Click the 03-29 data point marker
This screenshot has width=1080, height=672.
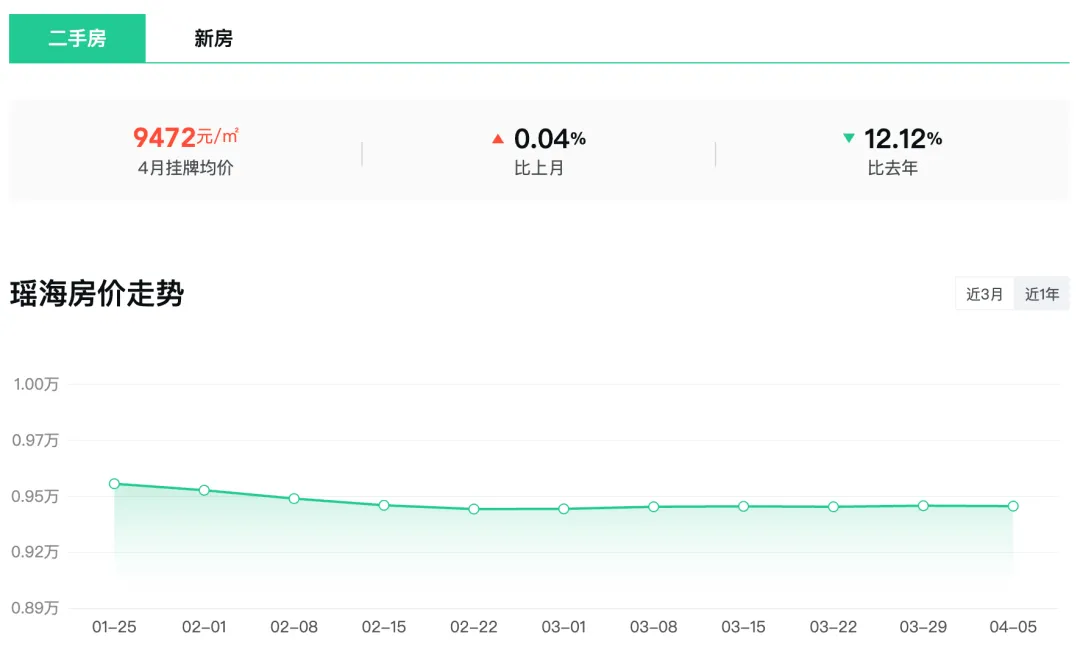coord(923,506)
